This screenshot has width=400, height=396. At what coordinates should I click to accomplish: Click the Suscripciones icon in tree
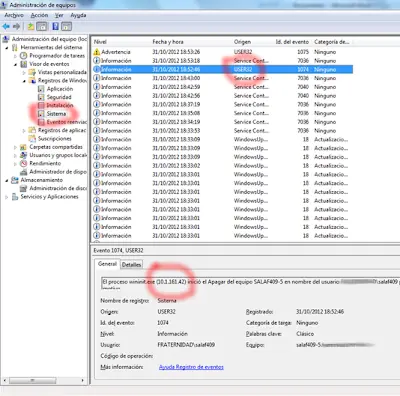[x=32, y=138]
